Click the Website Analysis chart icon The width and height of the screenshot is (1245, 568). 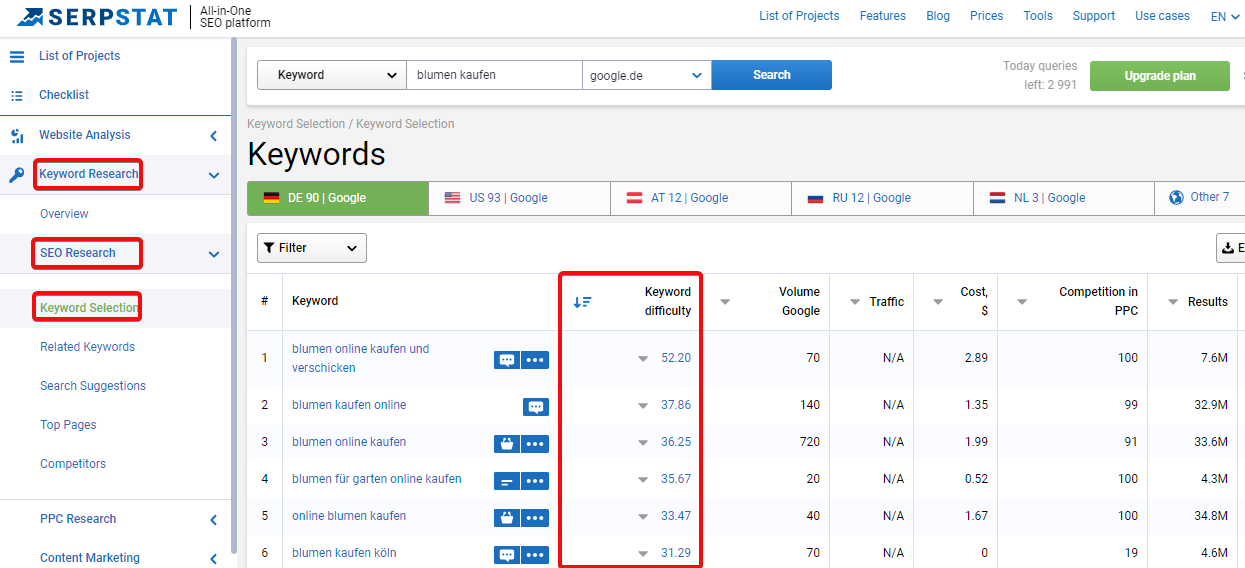[x=17, y=136]
